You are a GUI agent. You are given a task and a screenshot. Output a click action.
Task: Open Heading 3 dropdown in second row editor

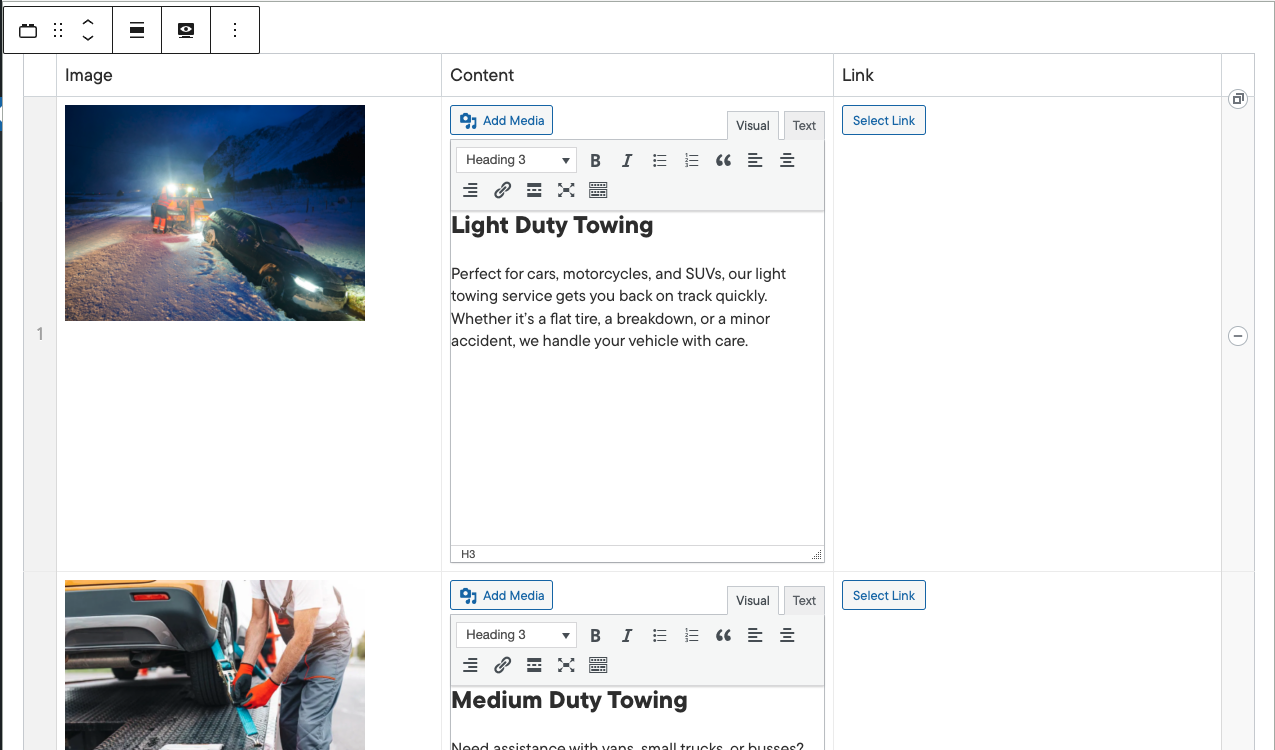516,635
